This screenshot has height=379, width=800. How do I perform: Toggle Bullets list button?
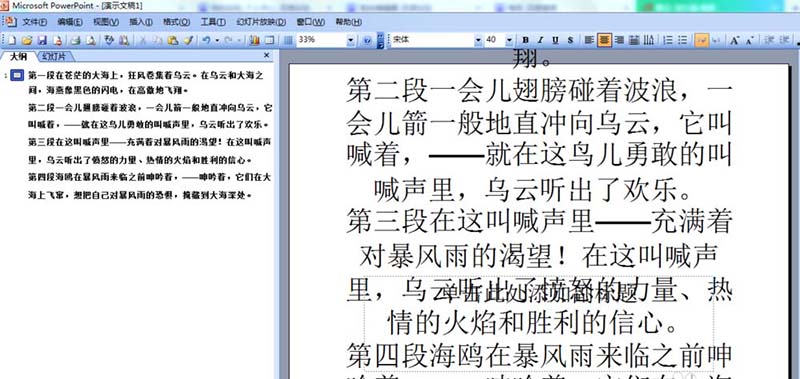683,40
